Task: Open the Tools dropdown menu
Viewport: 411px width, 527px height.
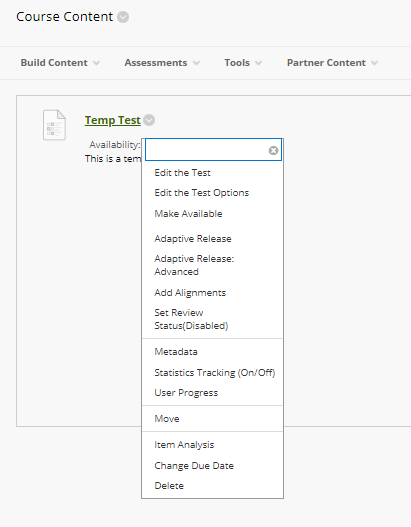Action: [x=243, y=63]
